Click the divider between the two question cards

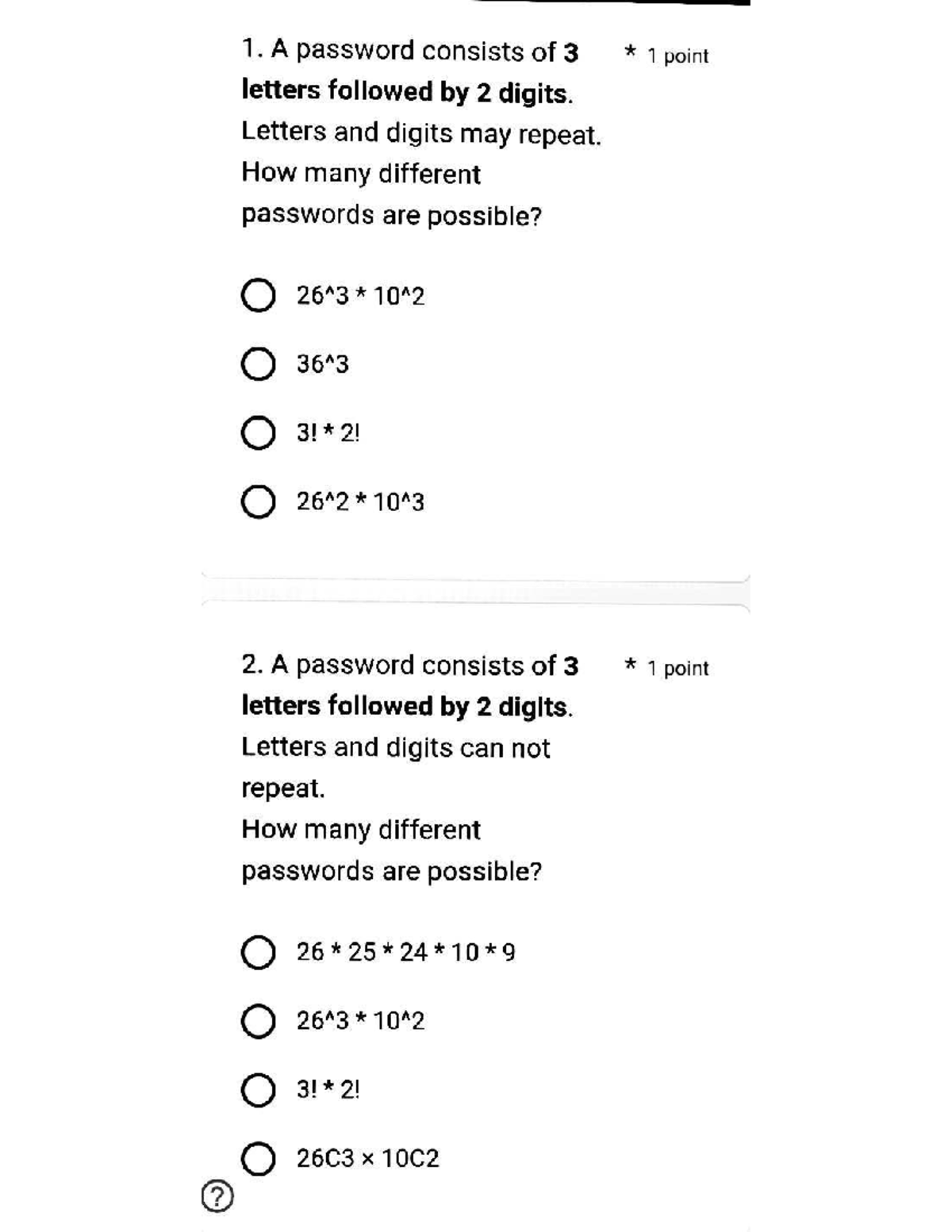tap(475, 592)
